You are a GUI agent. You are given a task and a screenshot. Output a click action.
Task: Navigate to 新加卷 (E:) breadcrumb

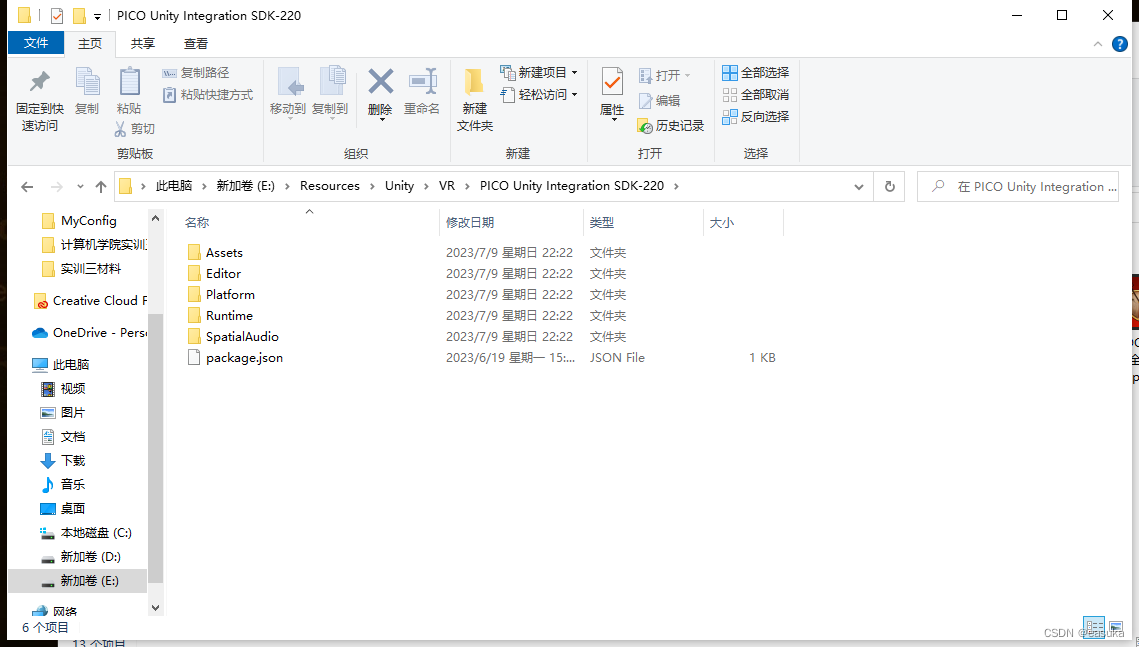[x=246, y=186]
